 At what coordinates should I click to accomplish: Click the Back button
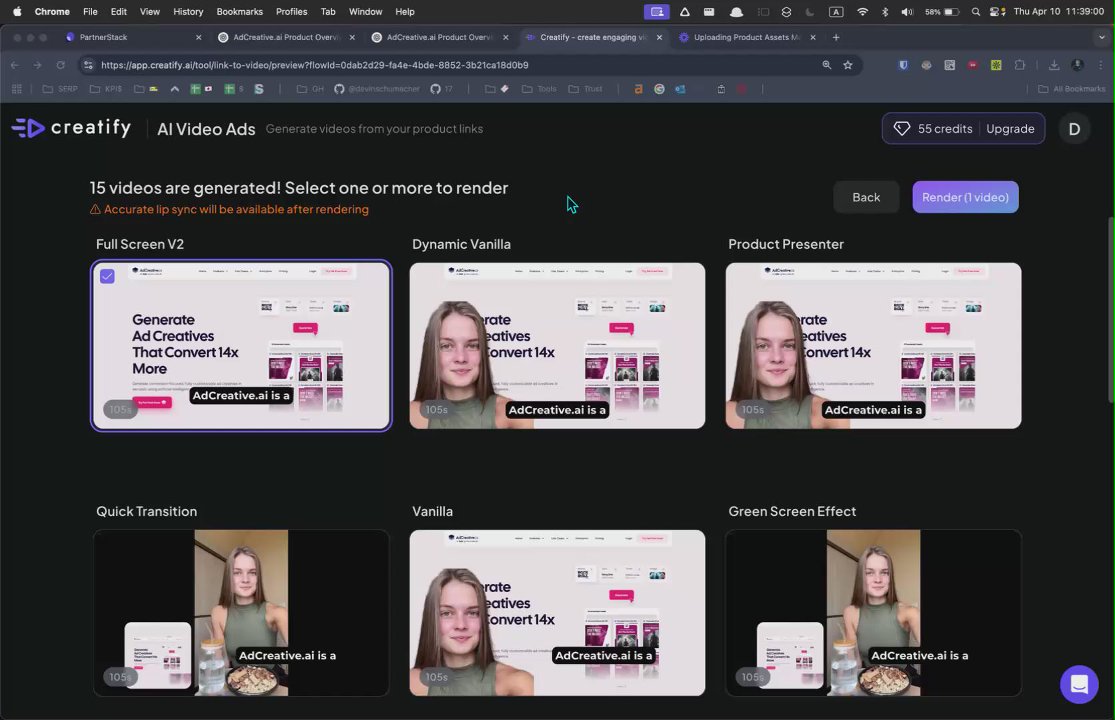[865, 197]
